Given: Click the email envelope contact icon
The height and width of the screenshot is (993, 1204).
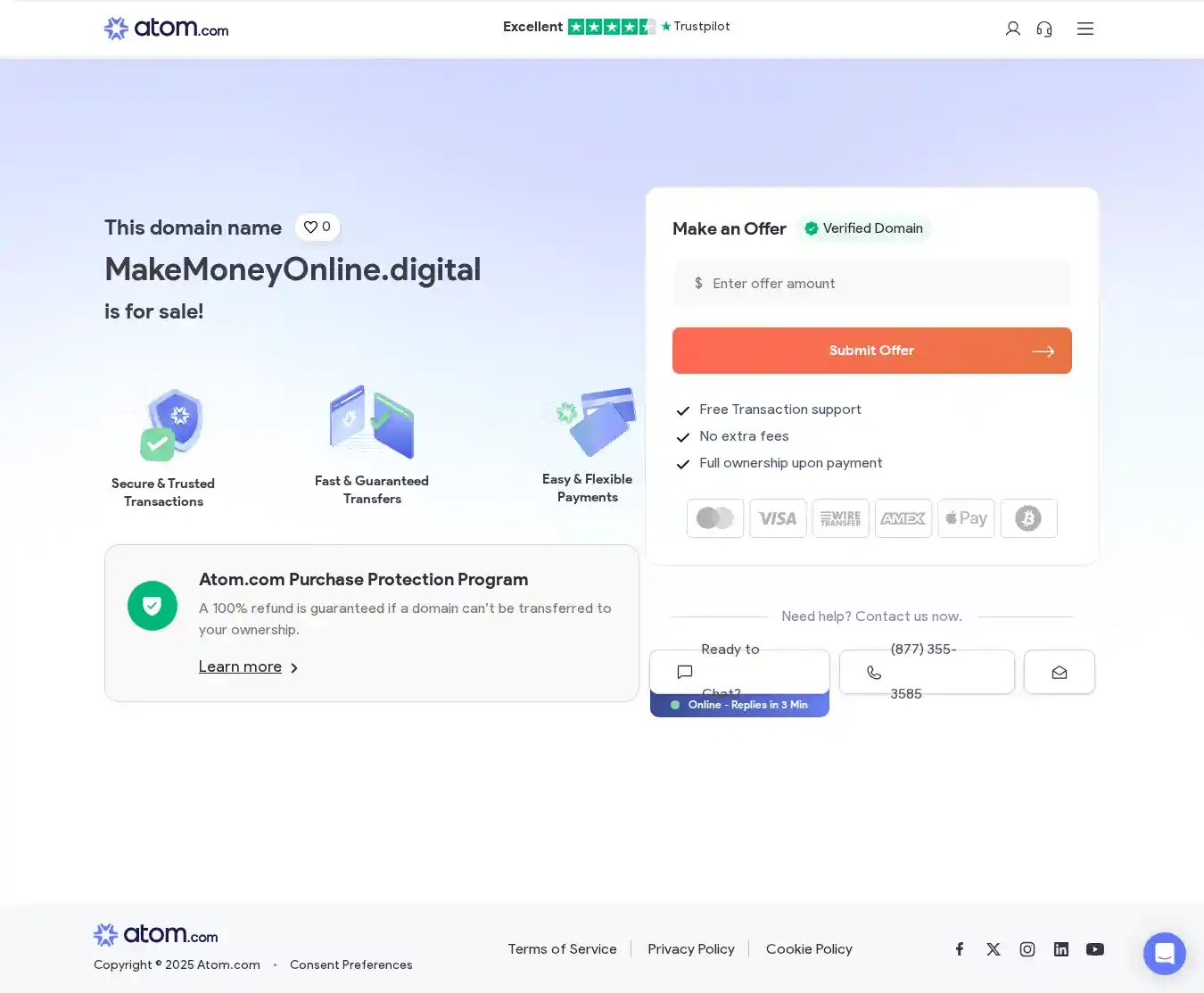Looking at the screenshot, I should (x=1059, y=672).
